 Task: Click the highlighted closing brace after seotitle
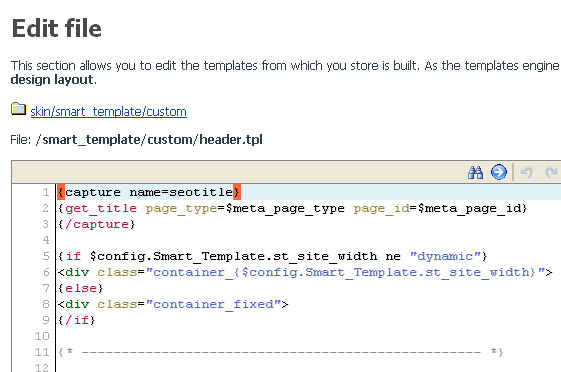236,192
